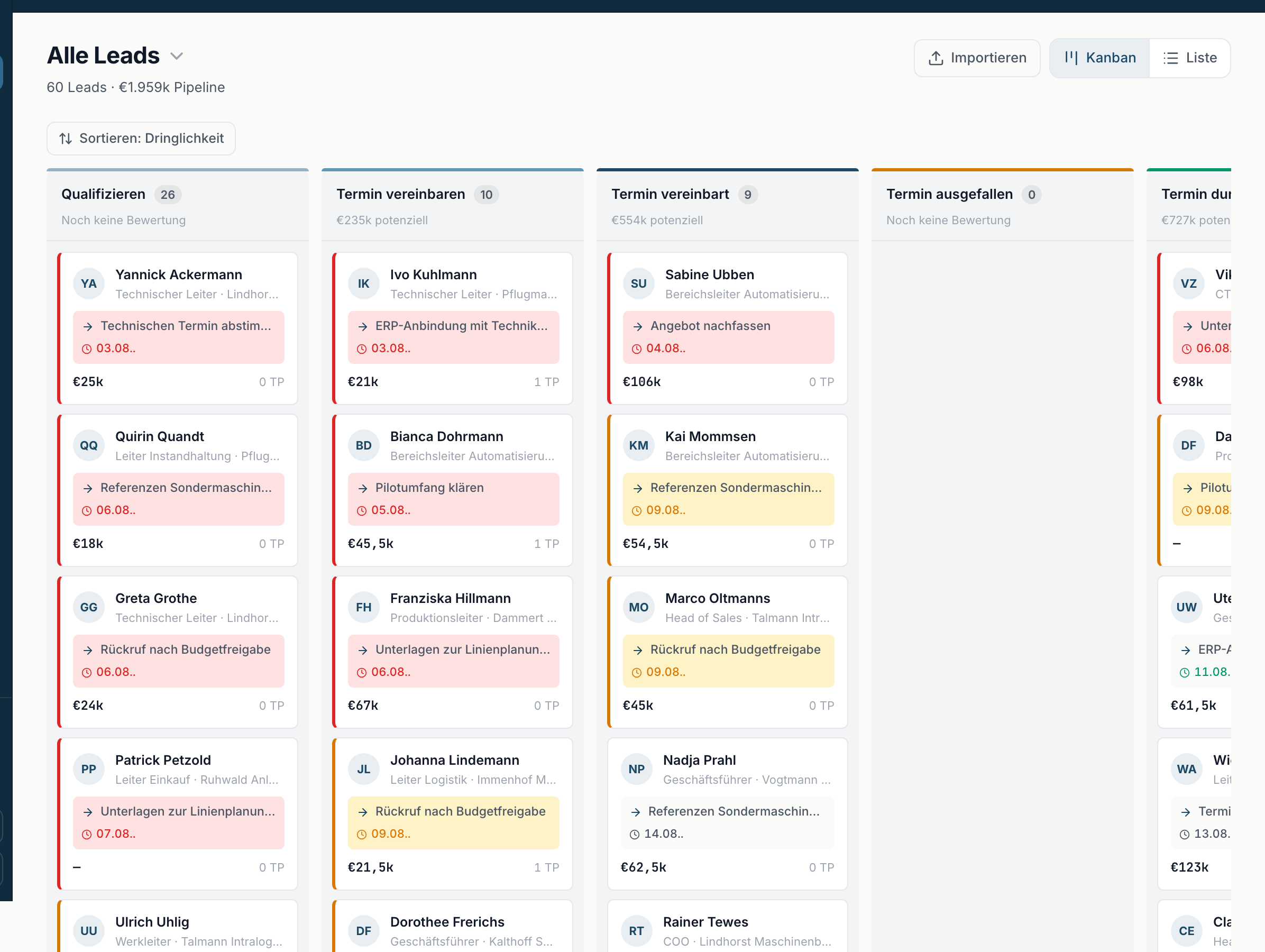Click the clock icon on Yannick Ackermann's 03.08 due date
Viewport: 1265px width, 952px height.
tap(86, 349)
